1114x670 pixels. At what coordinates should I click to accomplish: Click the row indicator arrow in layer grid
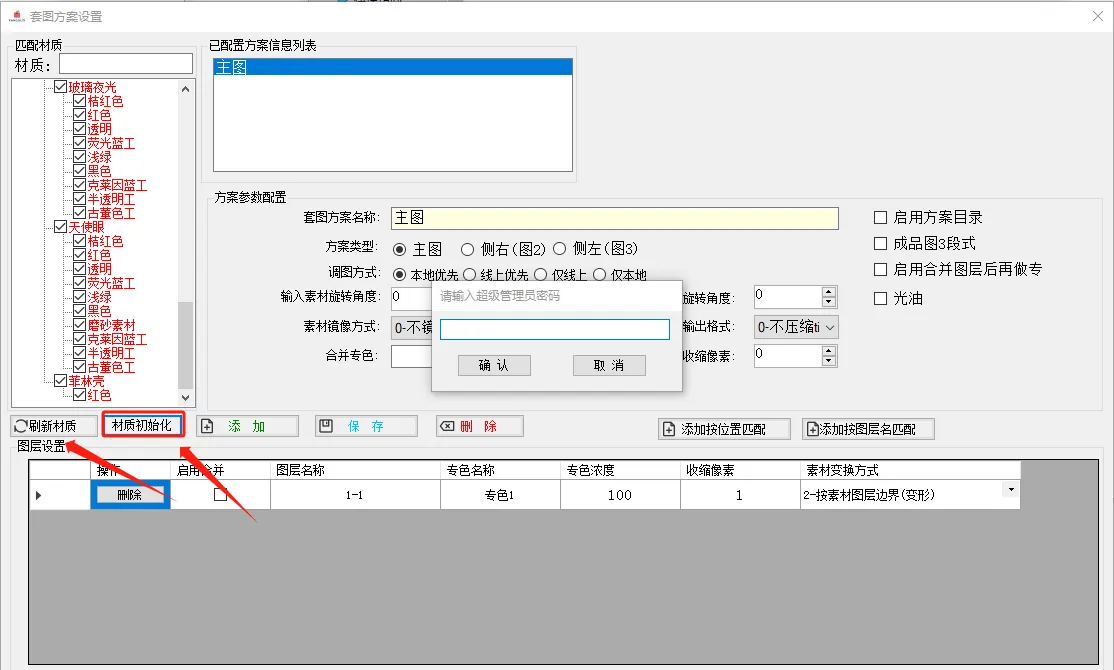pyautogui.click(x=39, y=495)
